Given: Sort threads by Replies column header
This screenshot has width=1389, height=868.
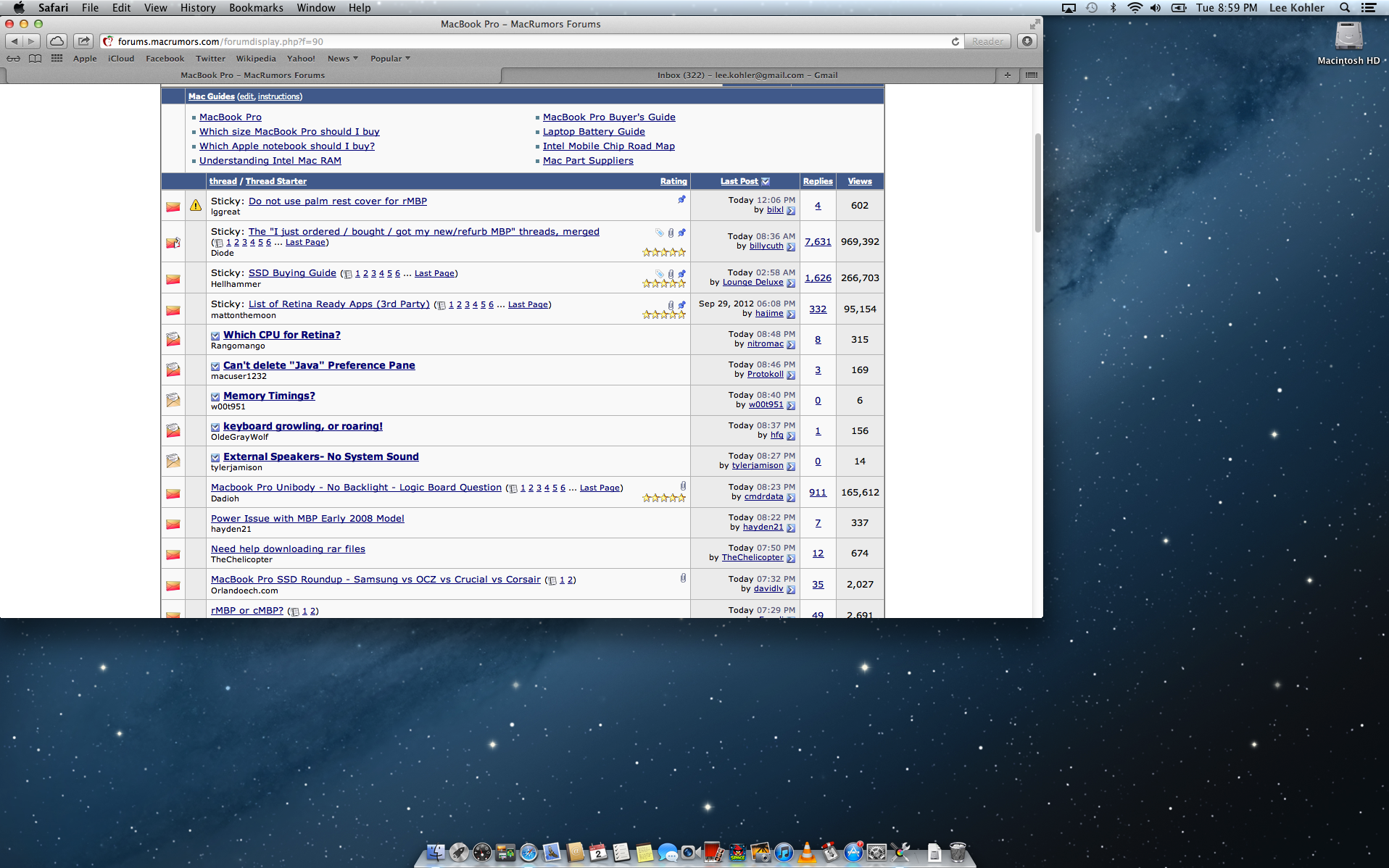Looking at the screenshot, I should pyautogui.click(x=818, y=181).
